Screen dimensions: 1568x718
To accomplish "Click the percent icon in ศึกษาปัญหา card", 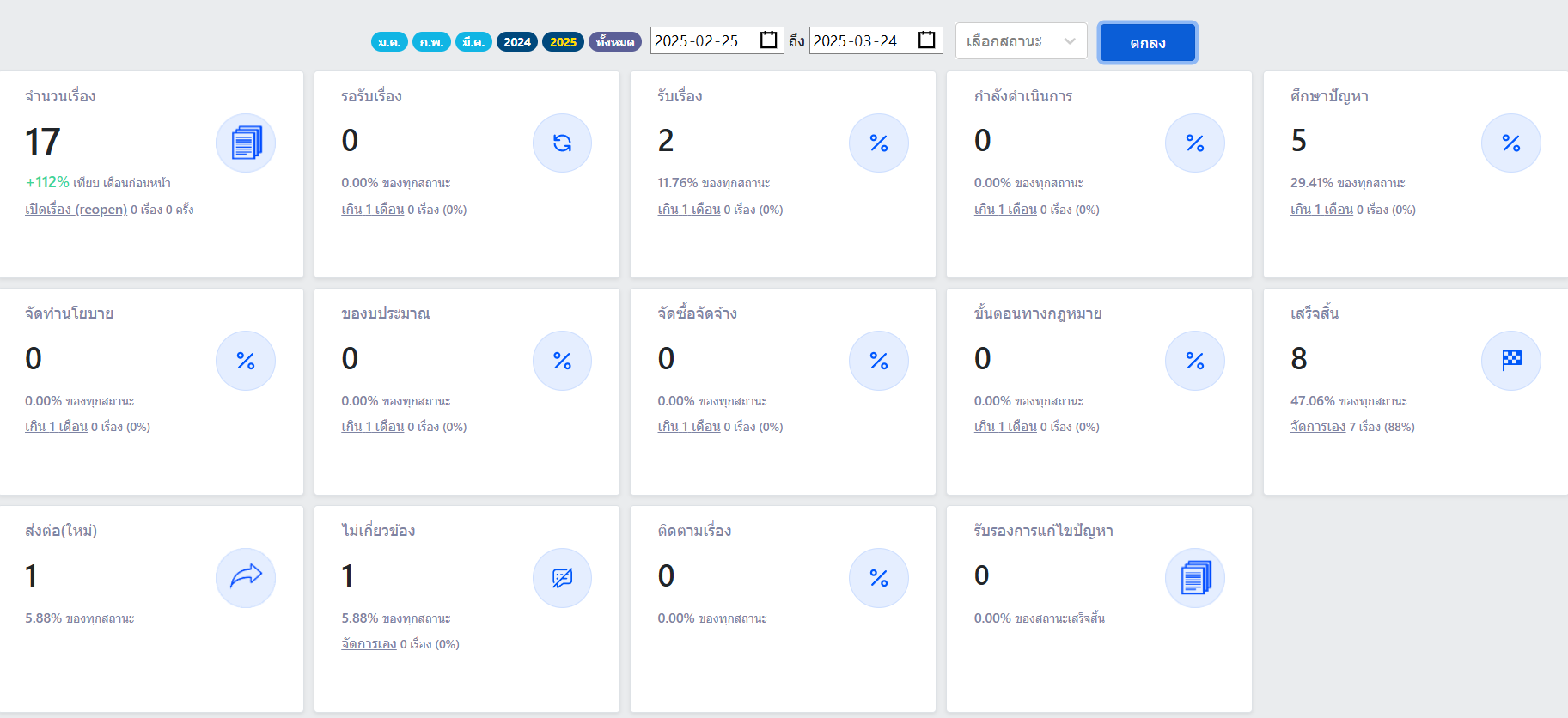I will pos(1511,143).
